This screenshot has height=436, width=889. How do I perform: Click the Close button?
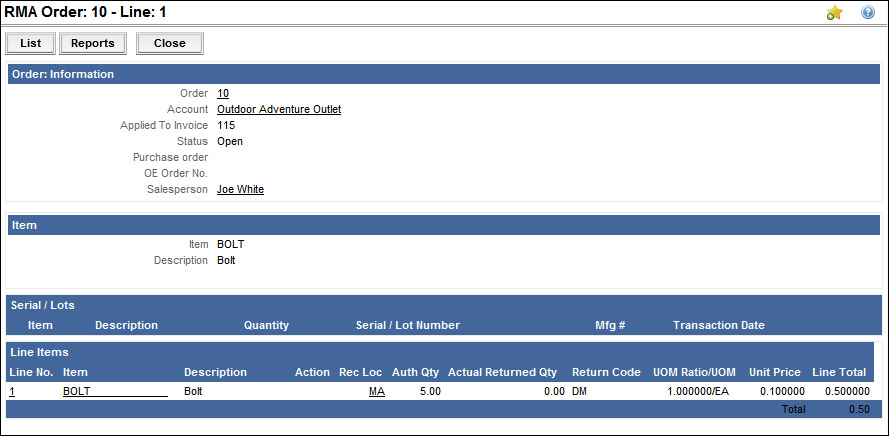tap(169, 44)
